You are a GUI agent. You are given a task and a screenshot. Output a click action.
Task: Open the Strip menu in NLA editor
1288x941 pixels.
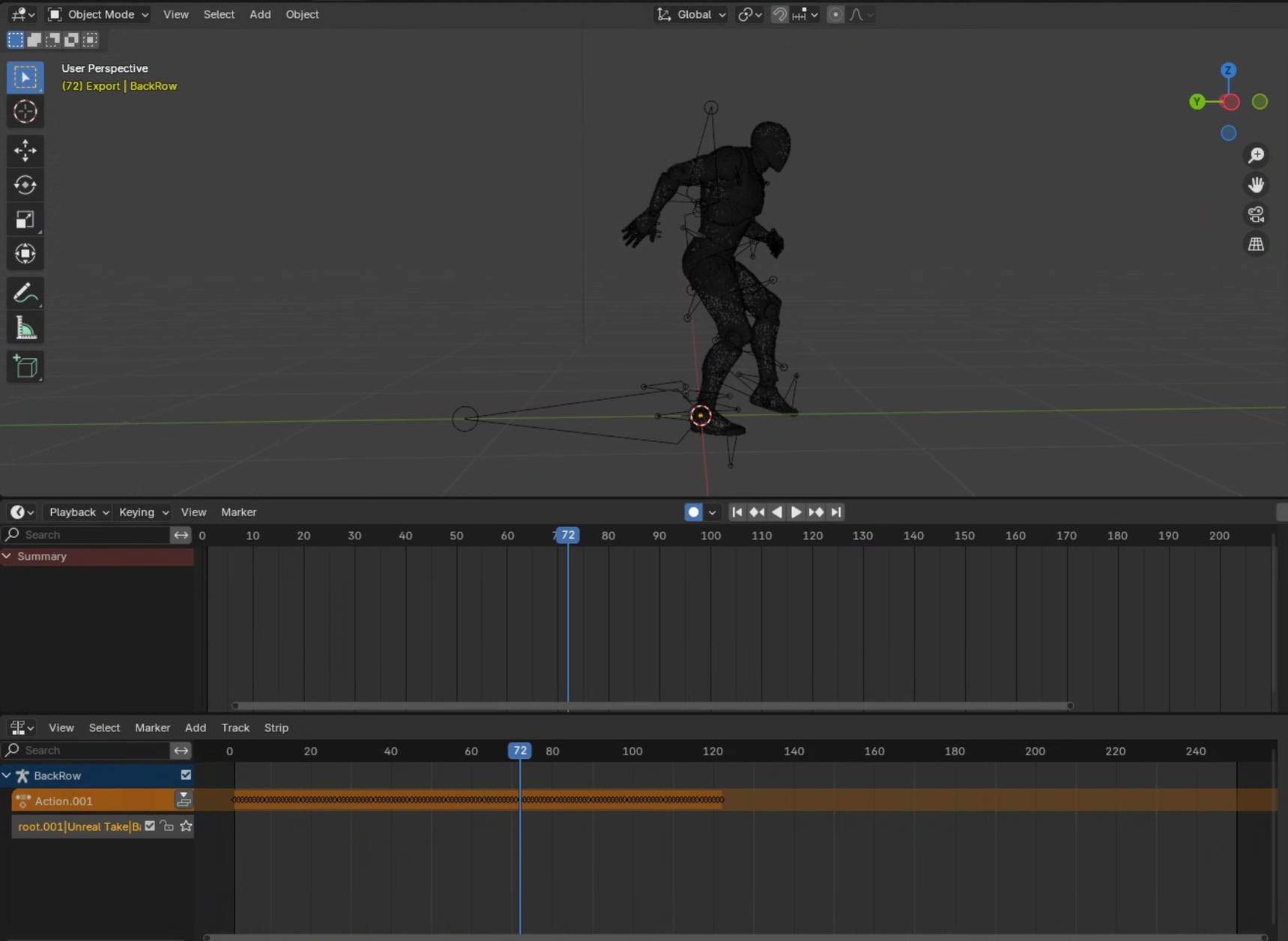click(276, 727)
